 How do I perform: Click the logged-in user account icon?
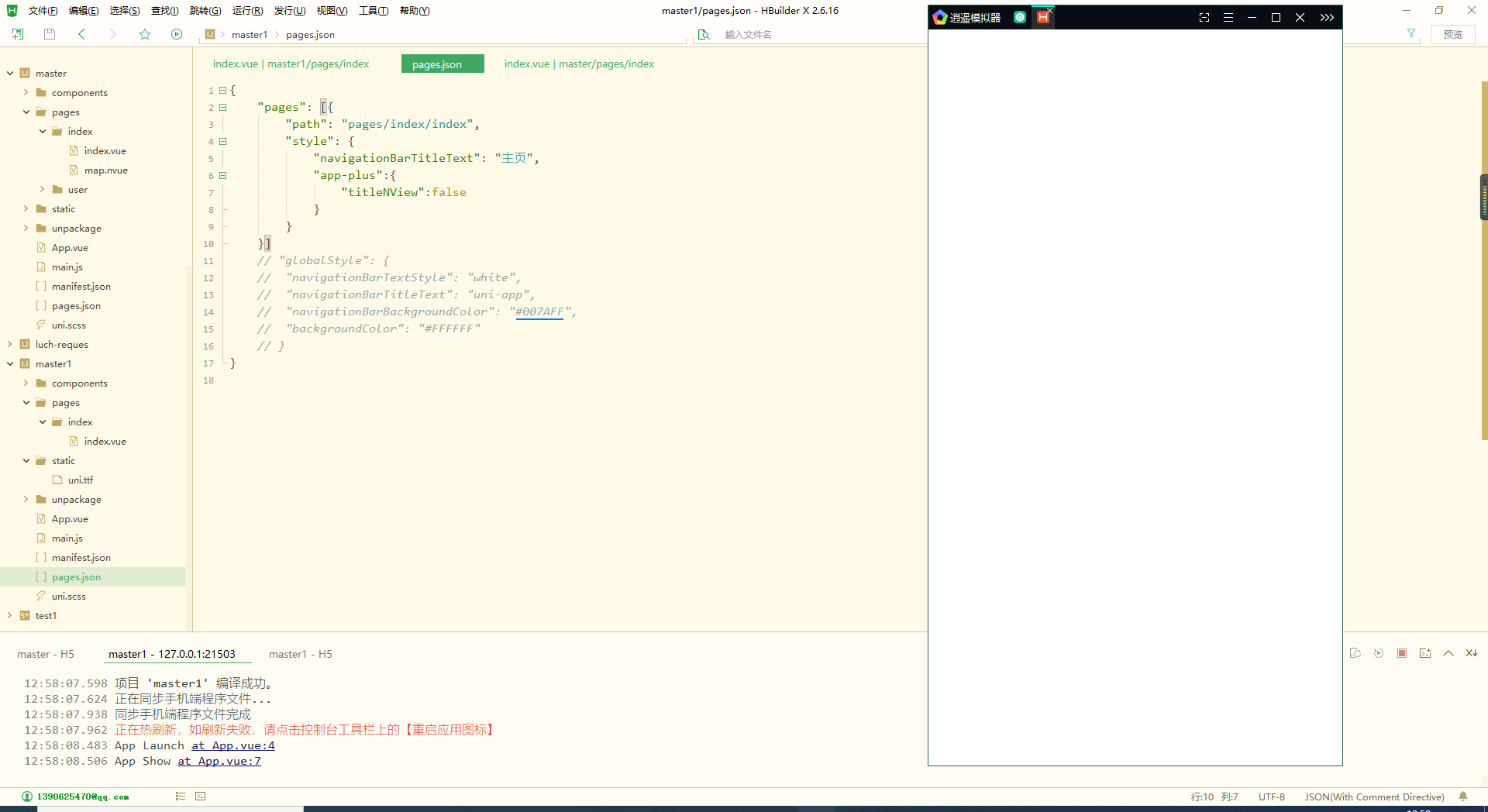[27, 797]
